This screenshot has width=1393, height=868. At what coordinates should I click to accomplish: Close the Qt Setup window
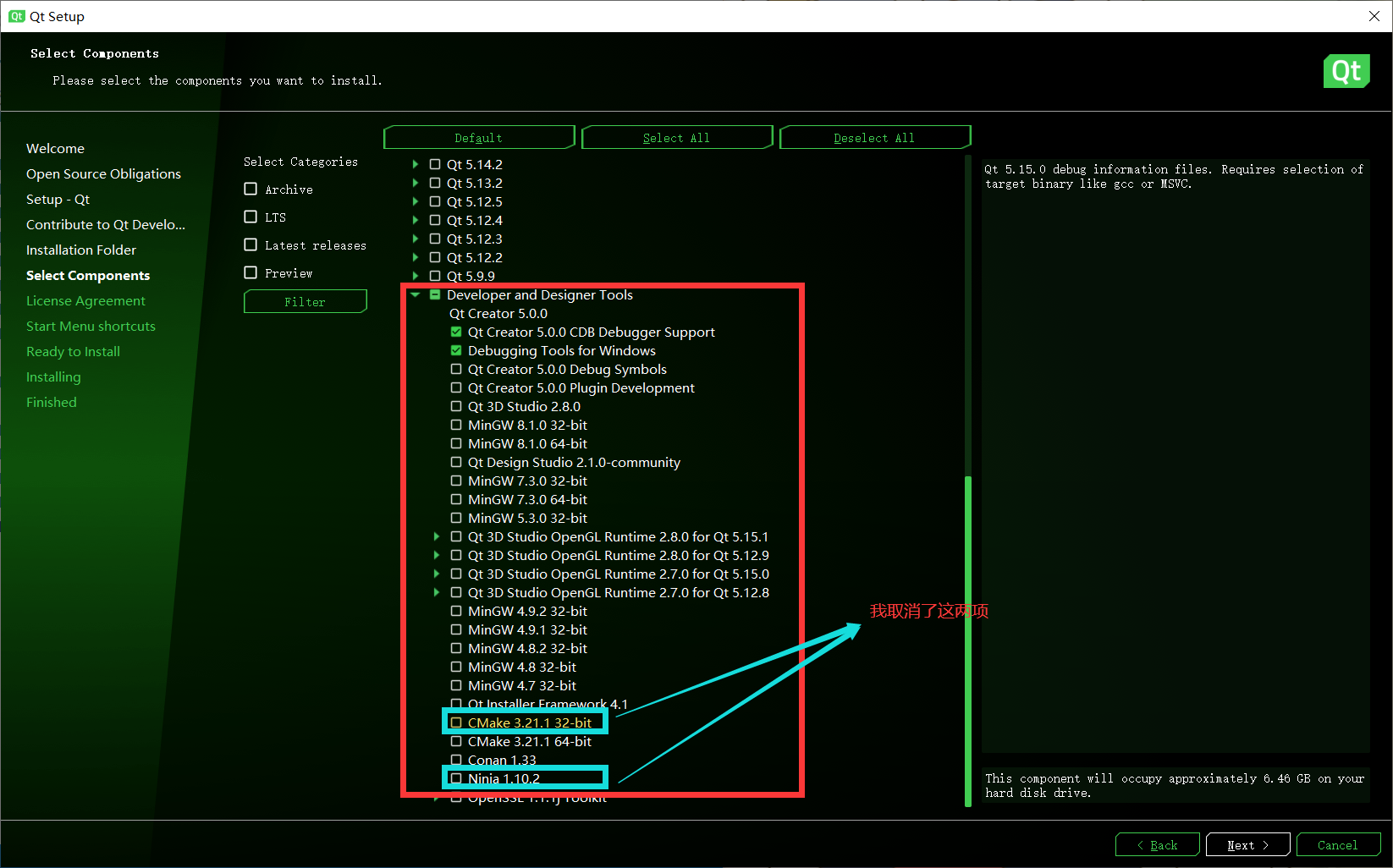[1374, 16]
